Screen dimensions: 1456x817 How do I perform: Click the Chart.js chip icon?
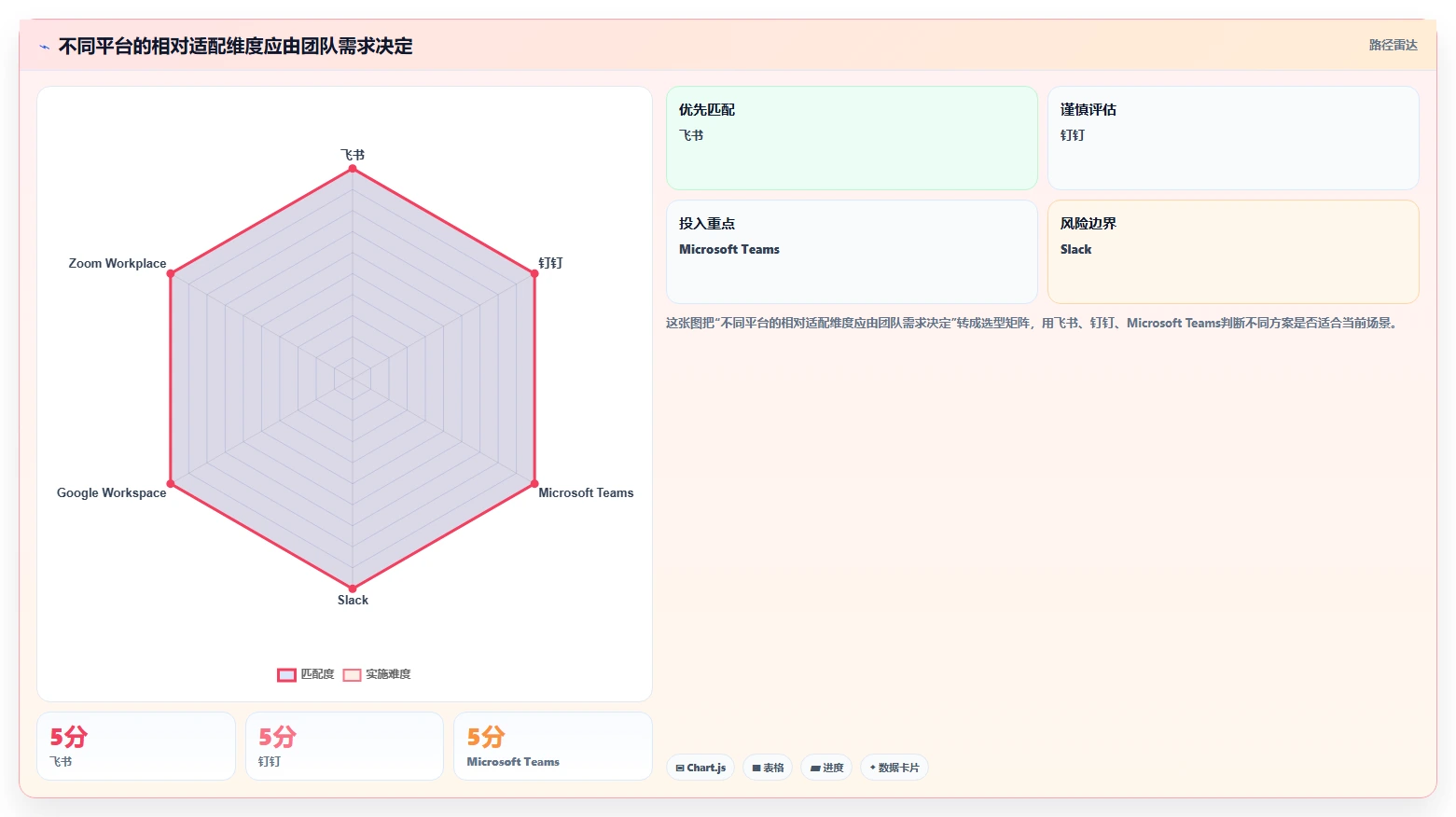pos(681,769)
